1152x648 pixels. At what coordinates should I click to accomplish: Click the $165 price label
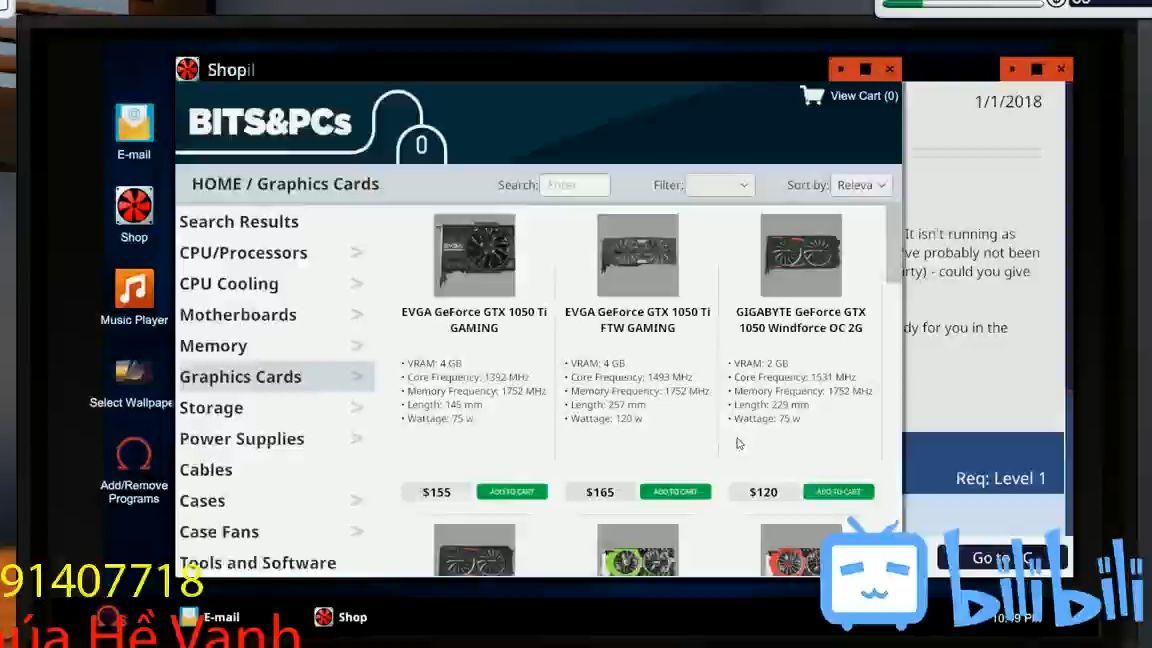(x=600, y=492)
